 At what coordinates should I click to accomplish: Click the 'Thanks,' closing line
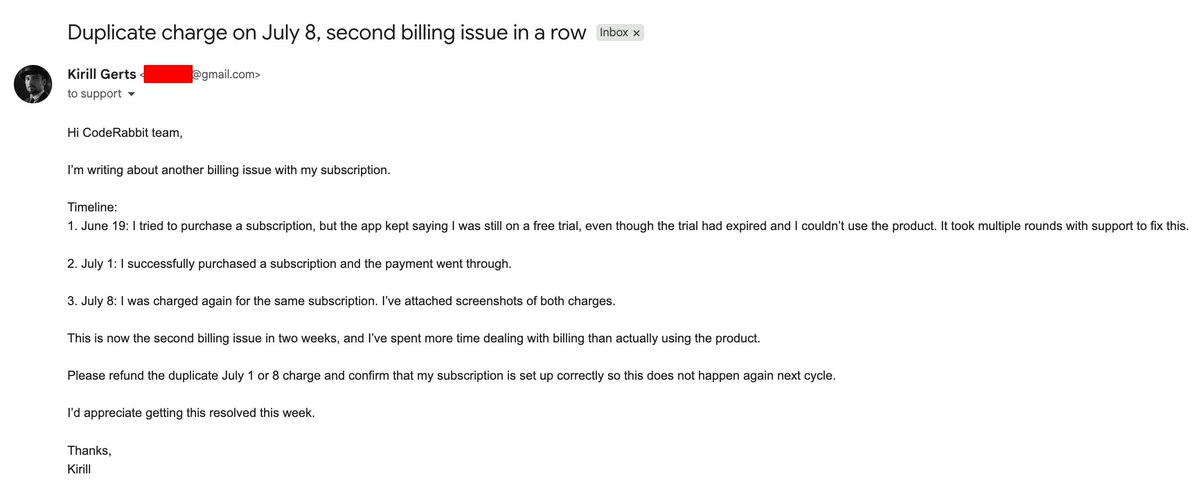(89, 450)
